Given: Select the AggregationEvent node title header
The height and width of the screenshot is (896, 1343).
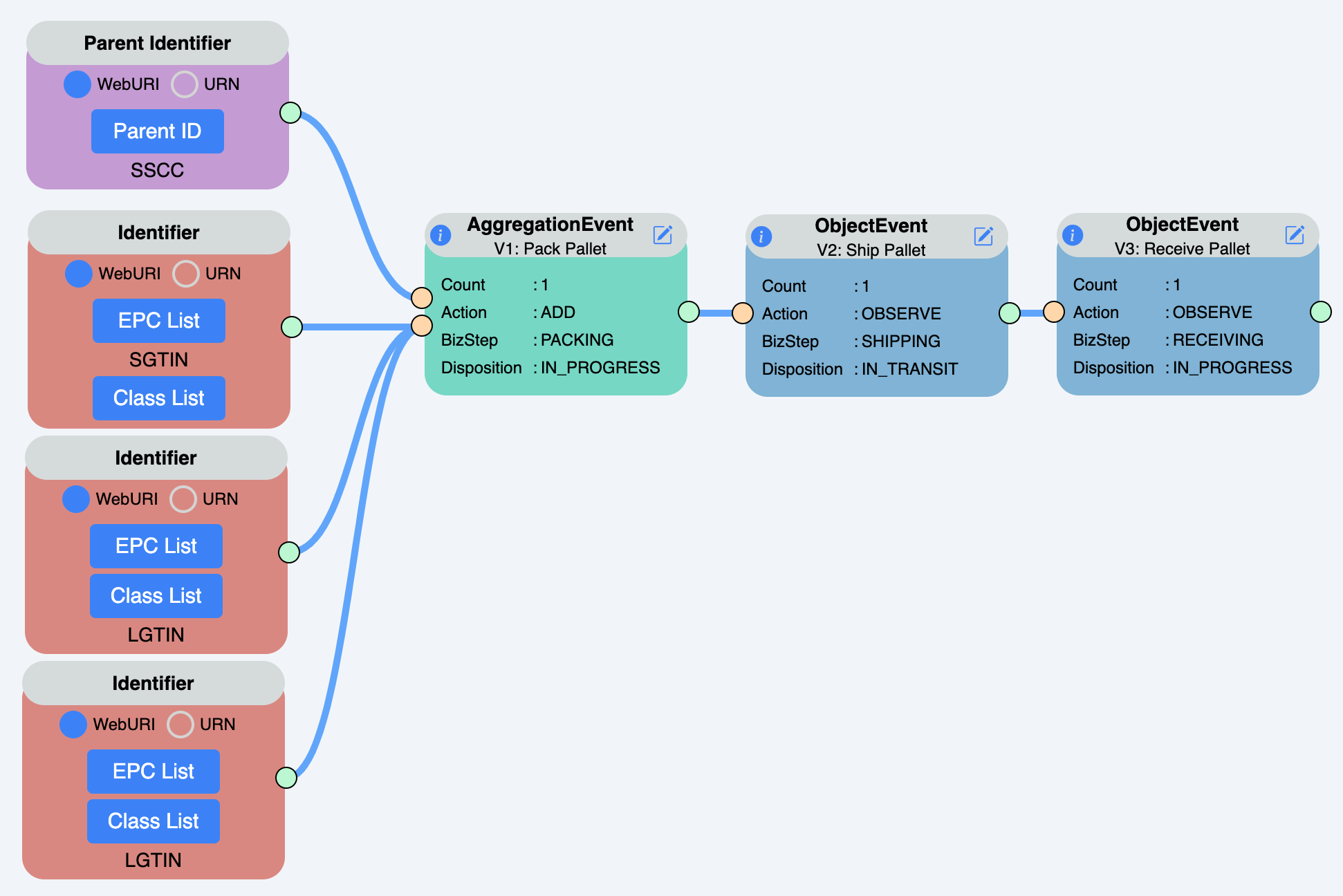Looking at the screenshot, I should pos(550,225).
